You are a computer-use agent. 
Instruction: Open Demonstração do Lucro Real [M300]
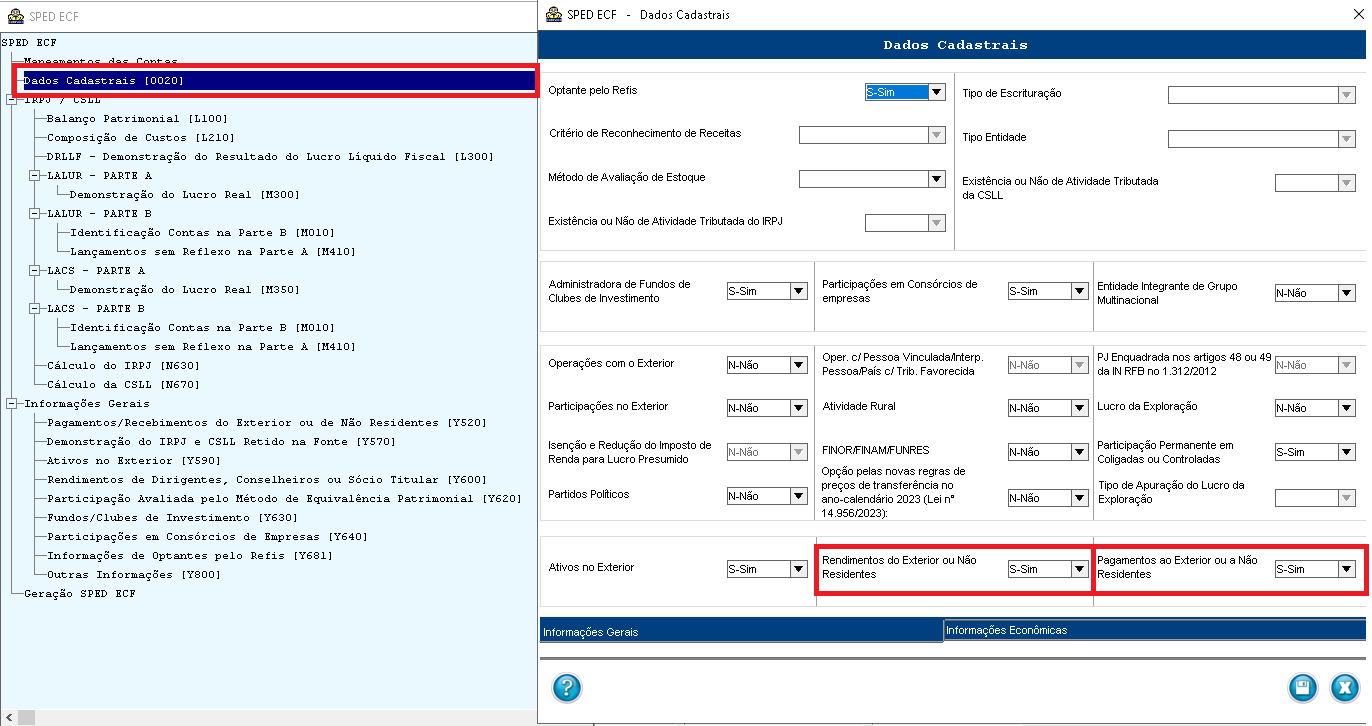(184, 195)
